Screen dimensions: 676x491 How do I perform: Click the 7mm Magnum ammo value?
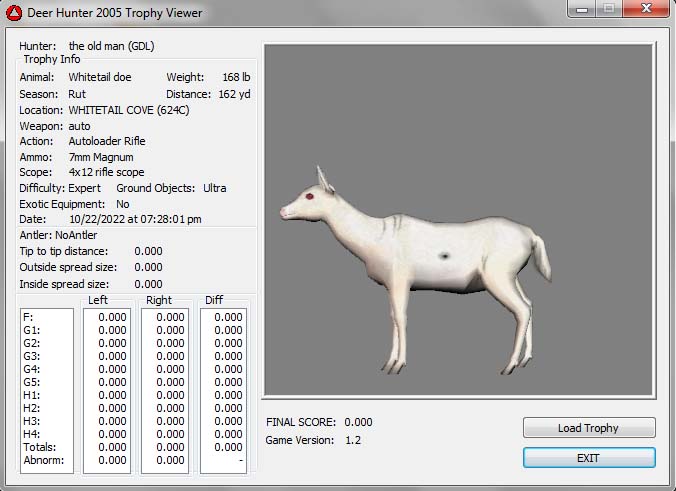pos(100,157)
